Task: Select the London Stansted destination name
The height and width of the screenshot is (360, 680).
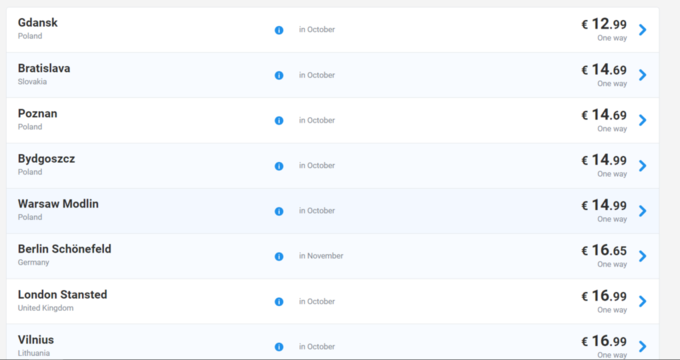Action: click(x=62, y=295)
